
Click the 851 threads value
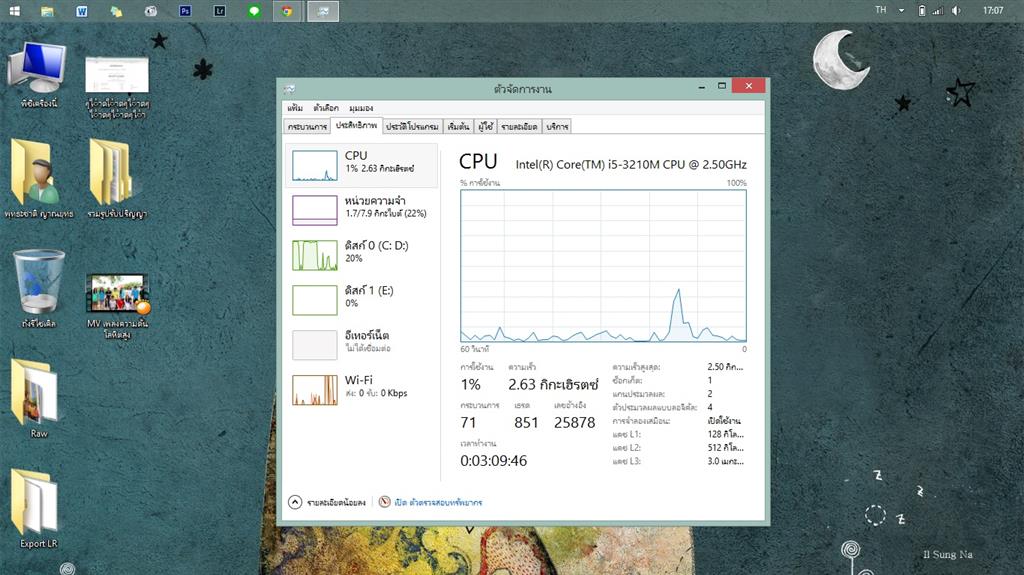click(526, 423)
